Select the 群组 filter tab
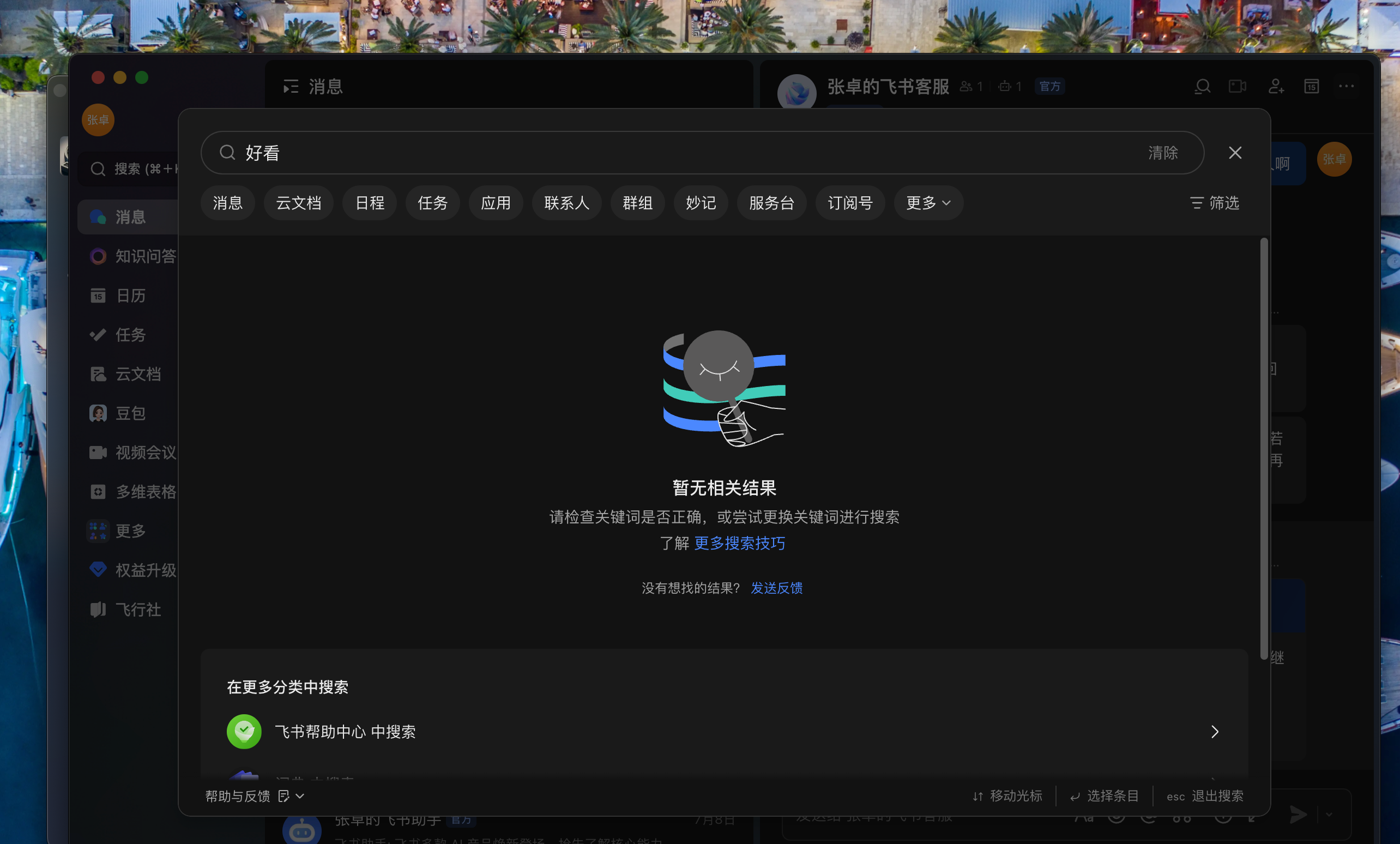Screen dimensions: 1400x844 [637, 203]
